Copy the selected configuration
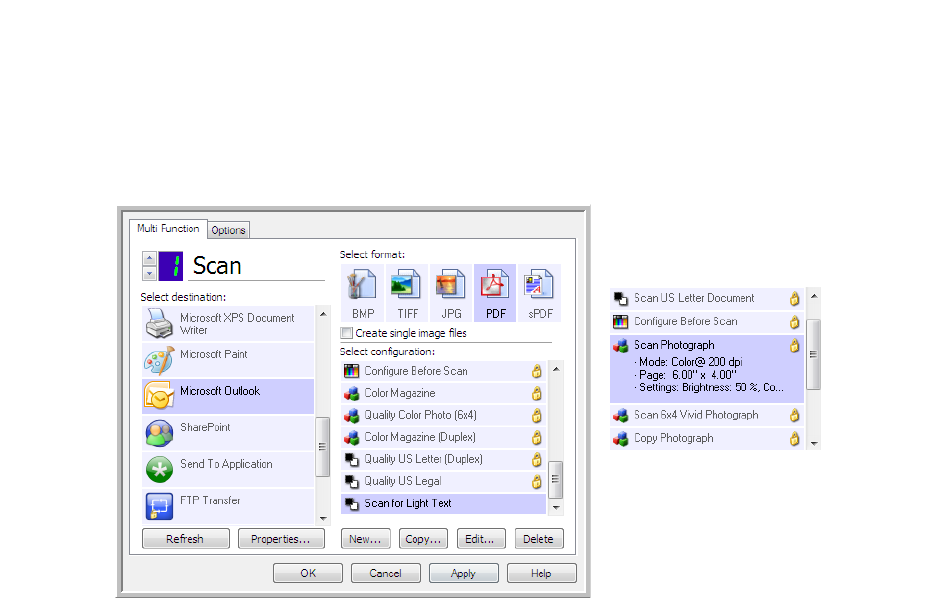 click(423, 539)
